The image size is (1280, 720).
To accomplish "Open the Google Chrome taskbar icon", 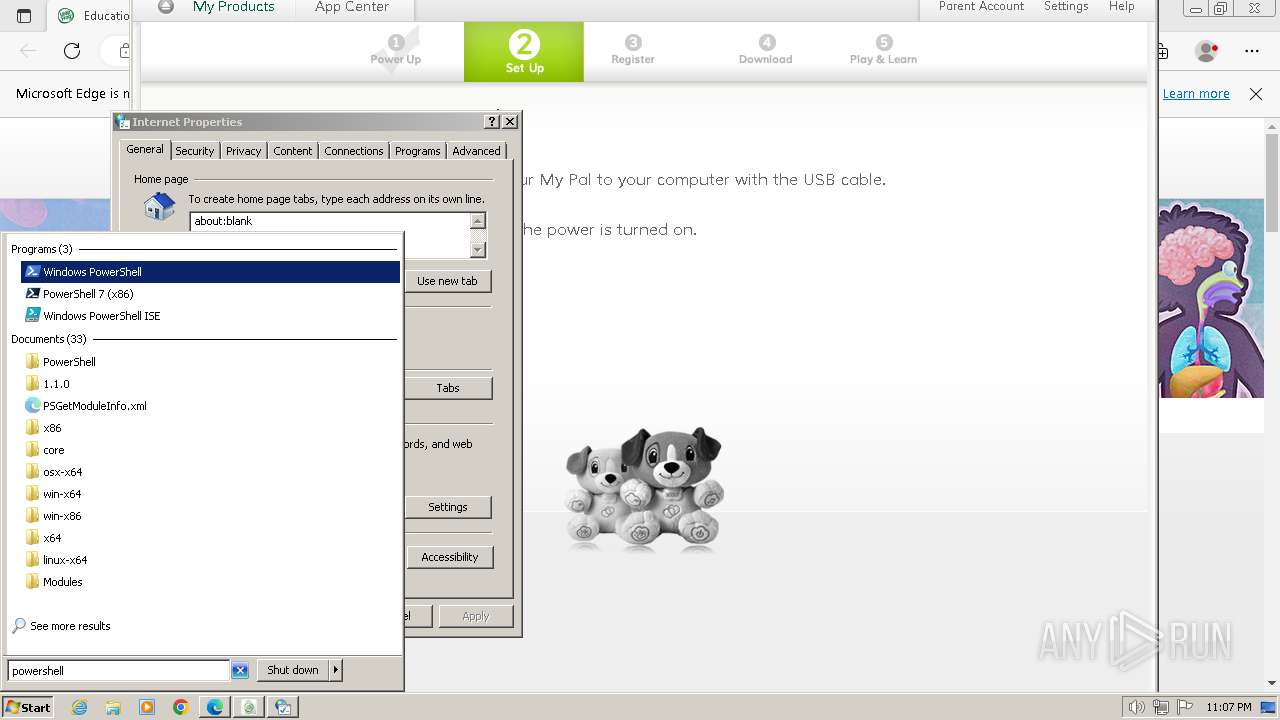I will [181, 707].
